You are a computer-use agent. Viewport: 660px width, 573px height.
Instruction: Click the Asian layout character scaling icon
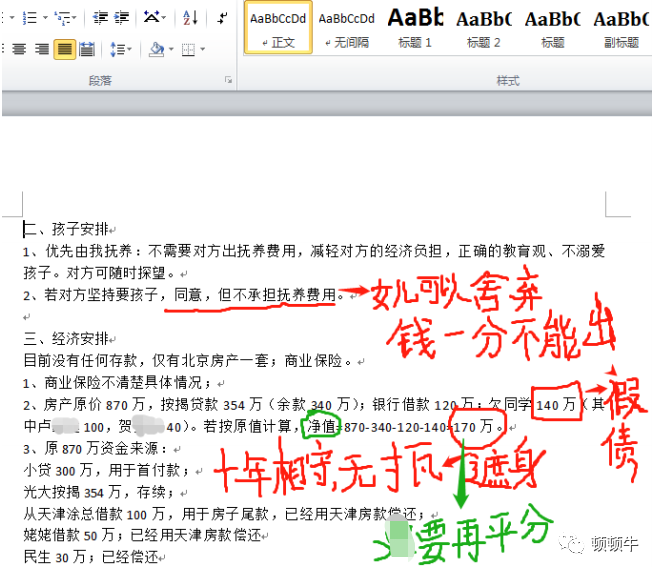coord(152,18)
